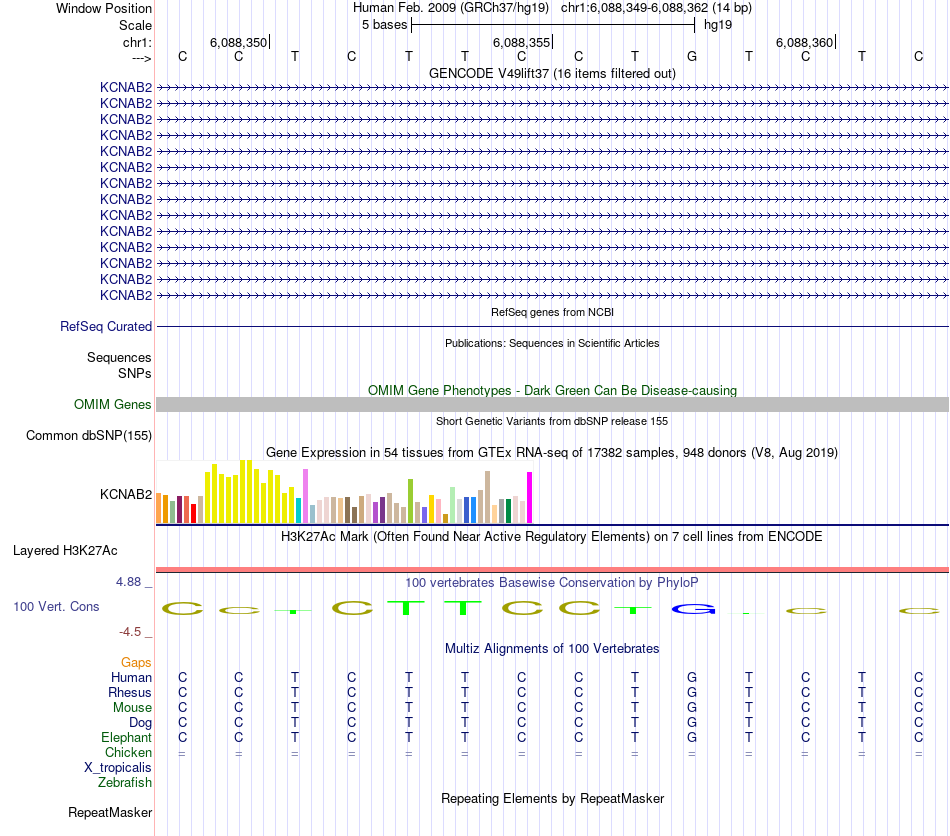
Task: Open the 'RefSeq genes from NCBI' track title
Action: [x=552, y=313]
